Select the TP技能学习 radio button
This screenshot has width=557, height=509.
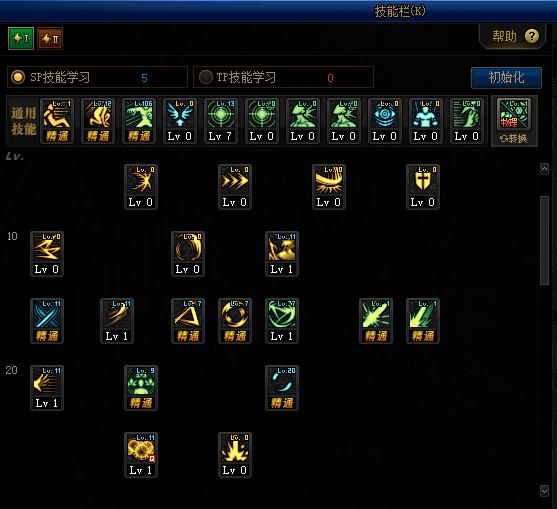tap(206, 77)
